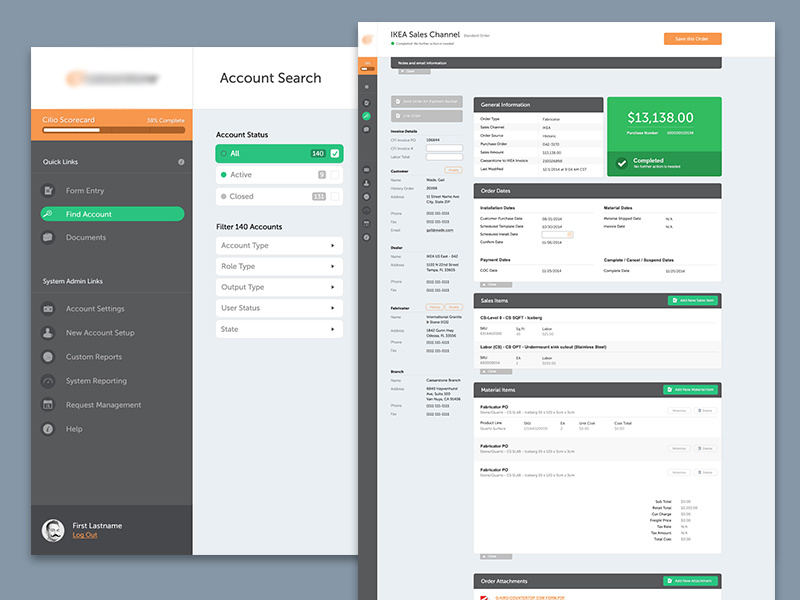This screenshot has width=800, height=600.
Task: Click the IKEA Sales Channel title
Action: pyautogui.click(x=425, y=35)
